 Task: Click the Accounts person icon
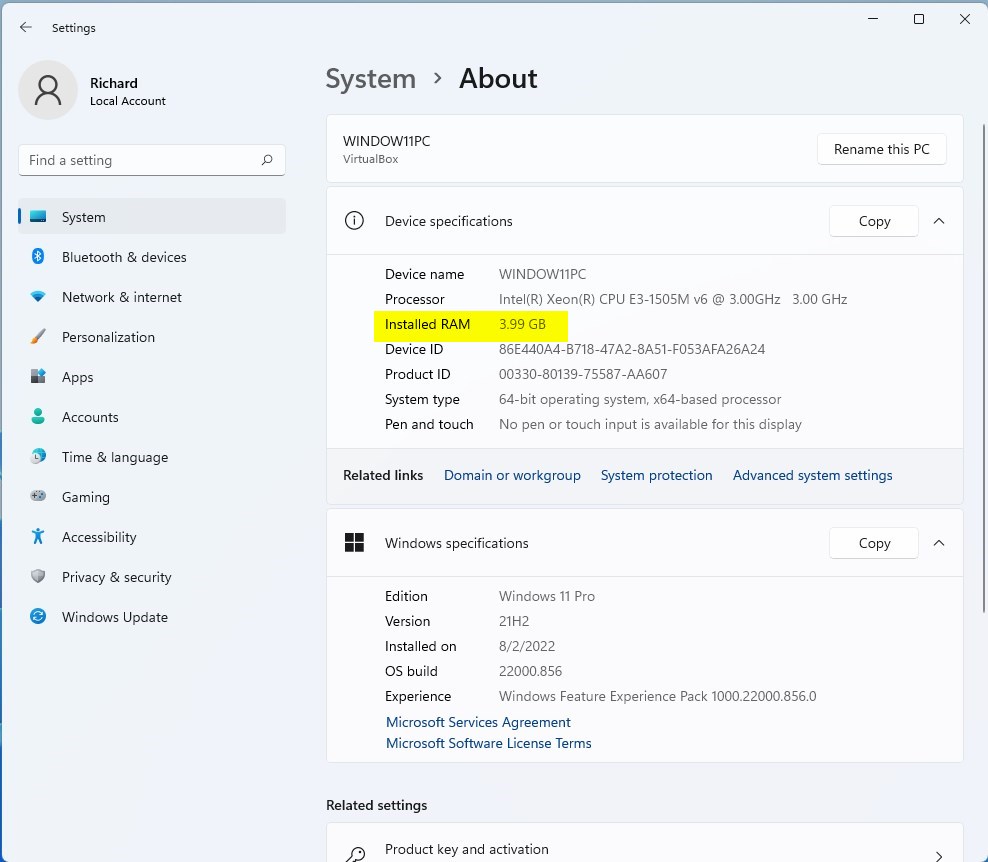pyautogui.click(x=38, y=417)
